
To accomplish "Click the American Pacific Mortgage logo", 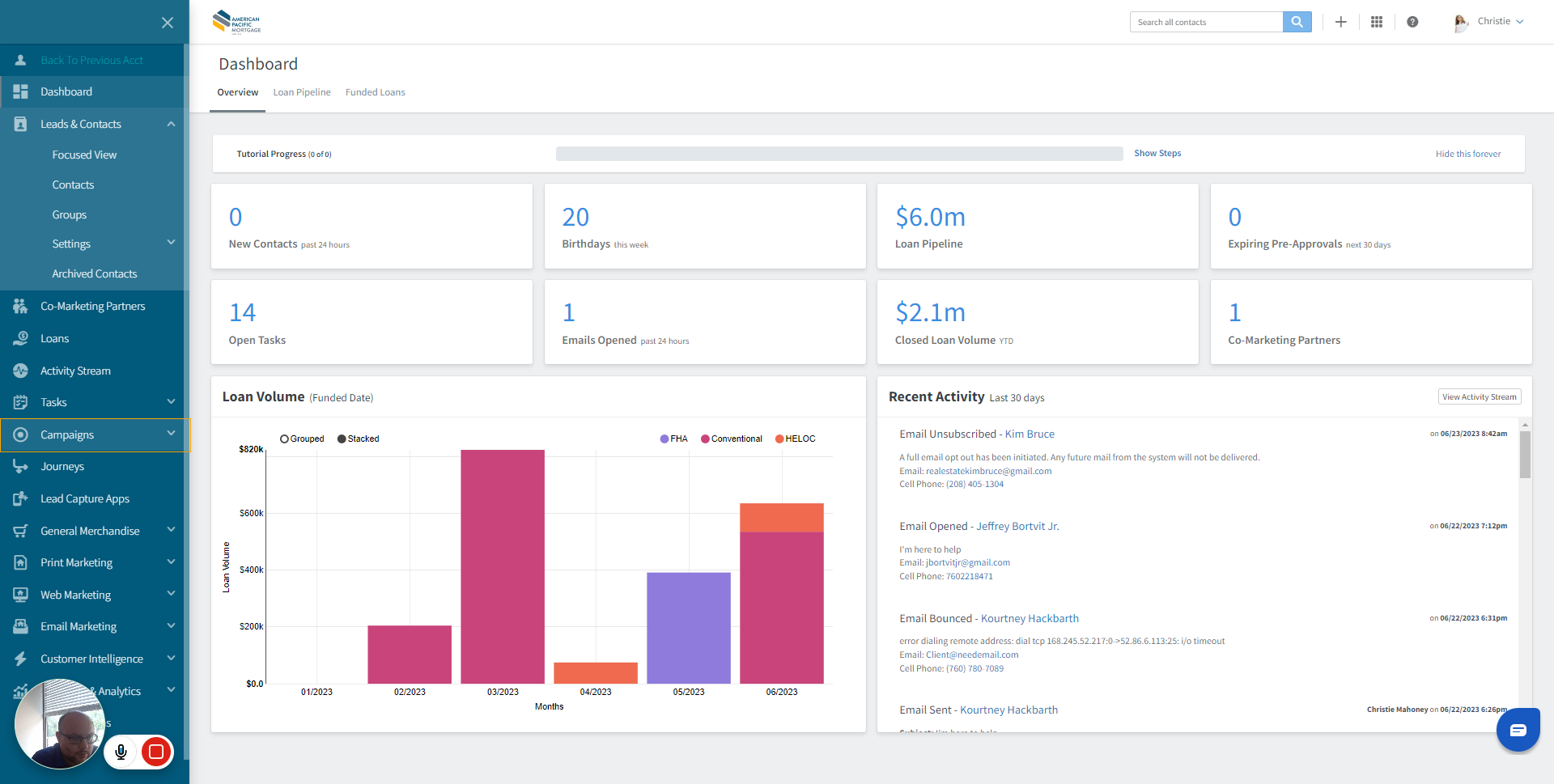I will coord(236,22).
